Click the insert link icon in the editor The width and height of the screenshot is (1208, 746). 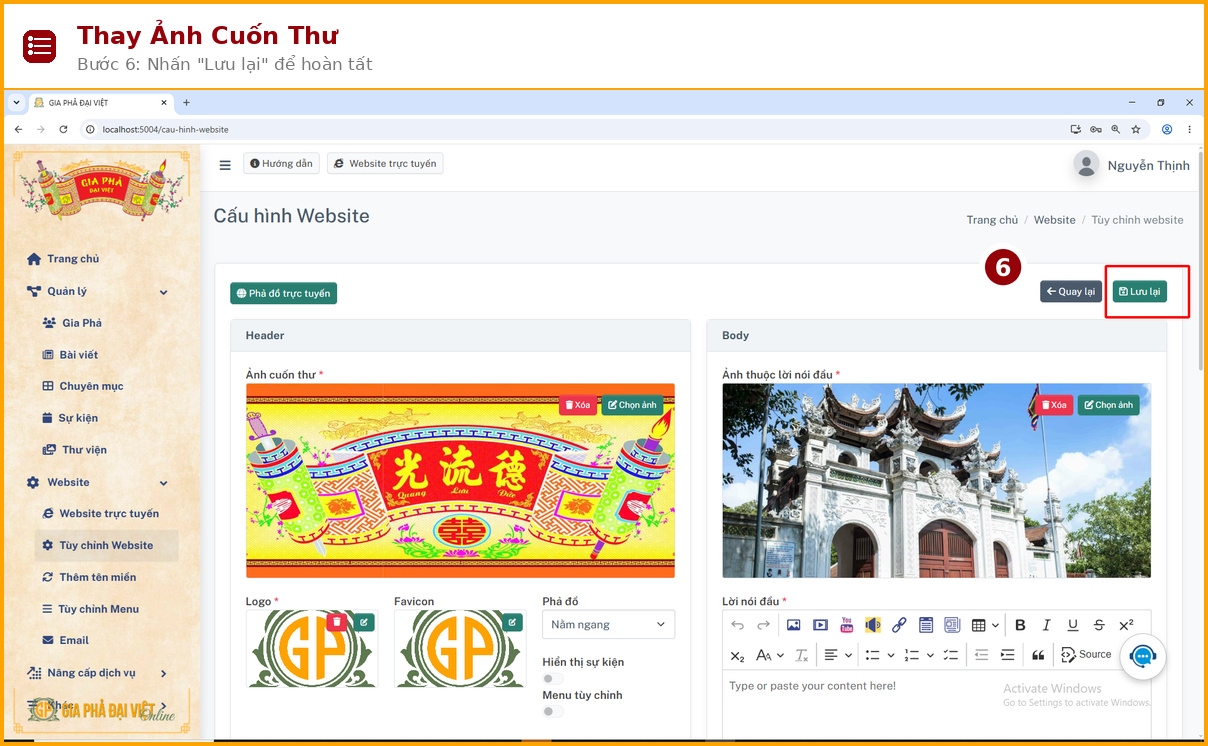tap(899, 625)
